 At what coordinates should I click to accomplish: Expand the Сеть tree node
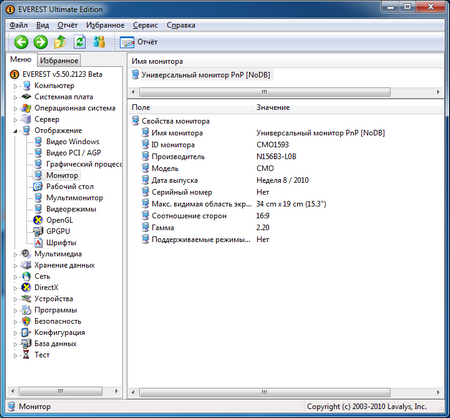tap(15, 277)
